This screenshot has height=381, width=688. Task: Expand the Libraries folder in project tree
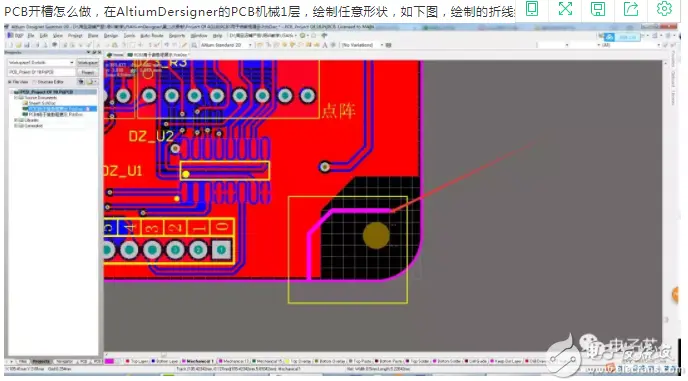click(16, 120)
